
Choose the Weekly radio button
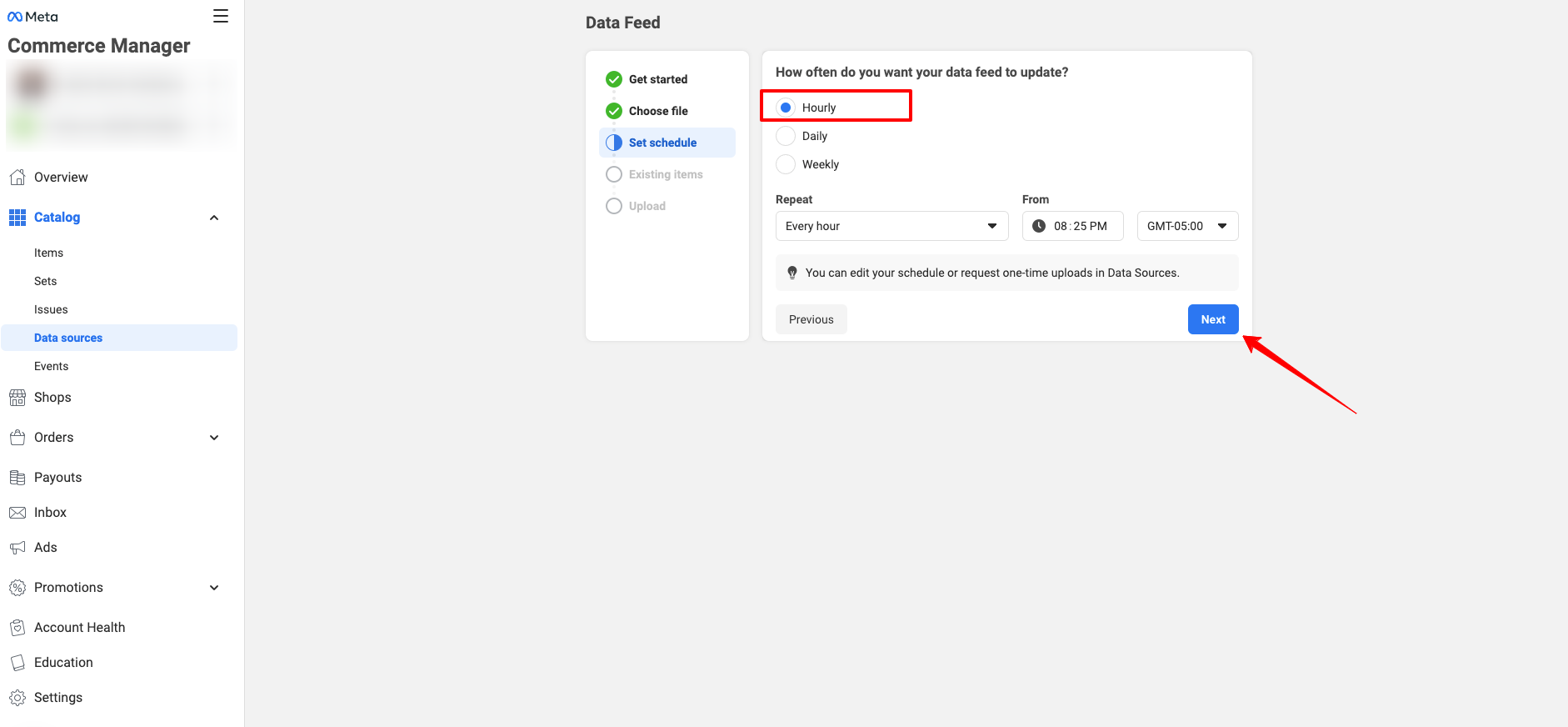786,164
